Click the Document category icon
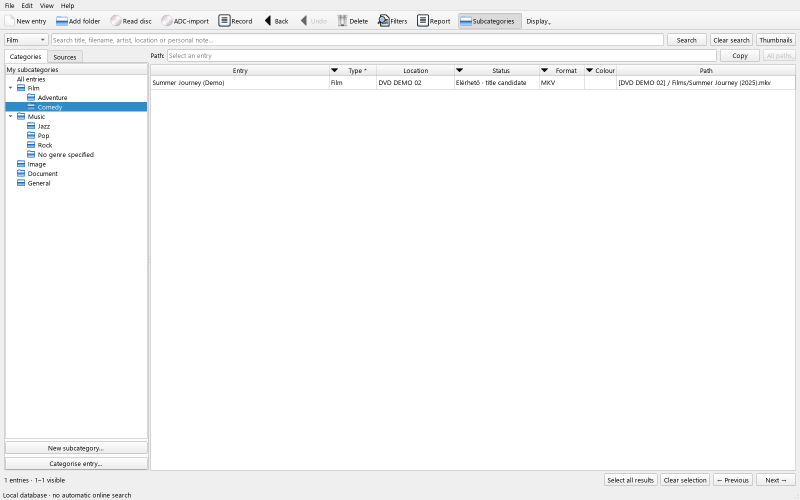This screenshot has width=800, height=500. [21, 173]
